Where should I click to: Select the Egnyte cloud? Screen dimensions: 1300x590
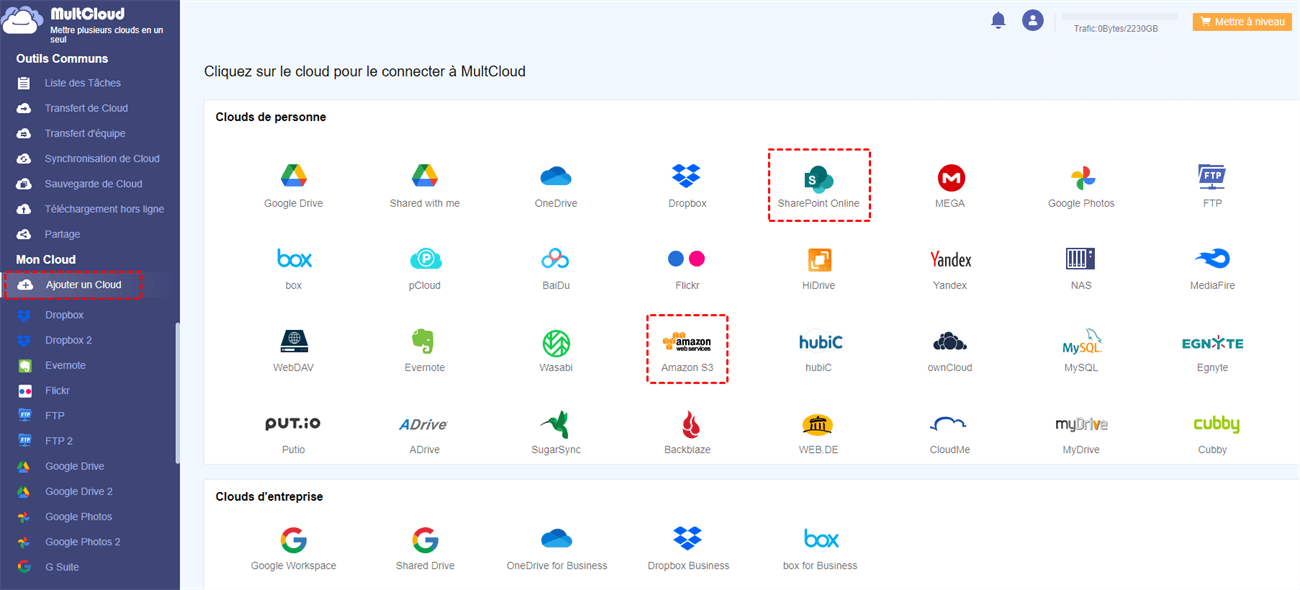pyautogui.click(x=1212, y=350)
